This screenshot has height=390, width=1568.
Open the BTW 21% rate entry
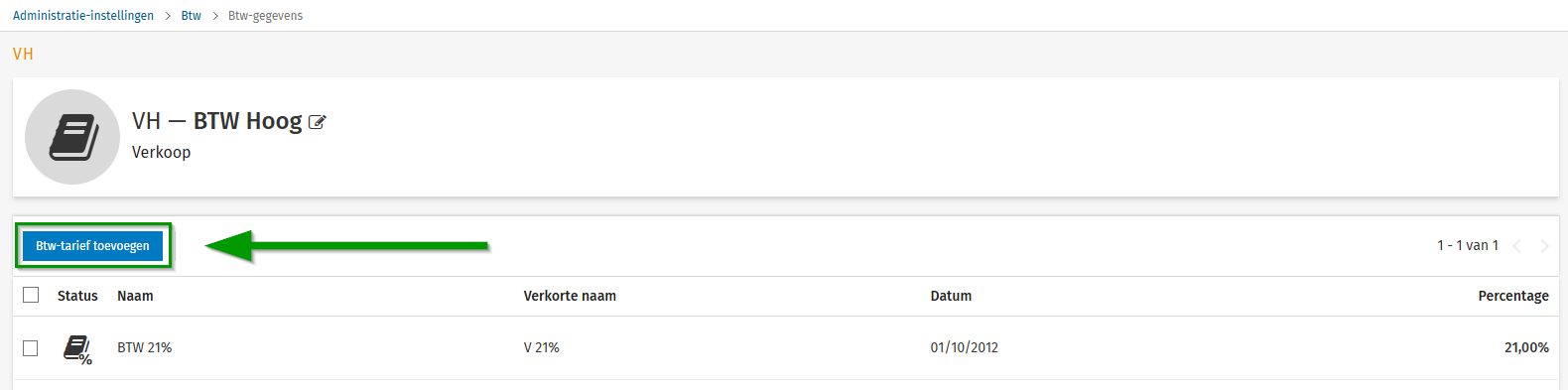point(144,347)
